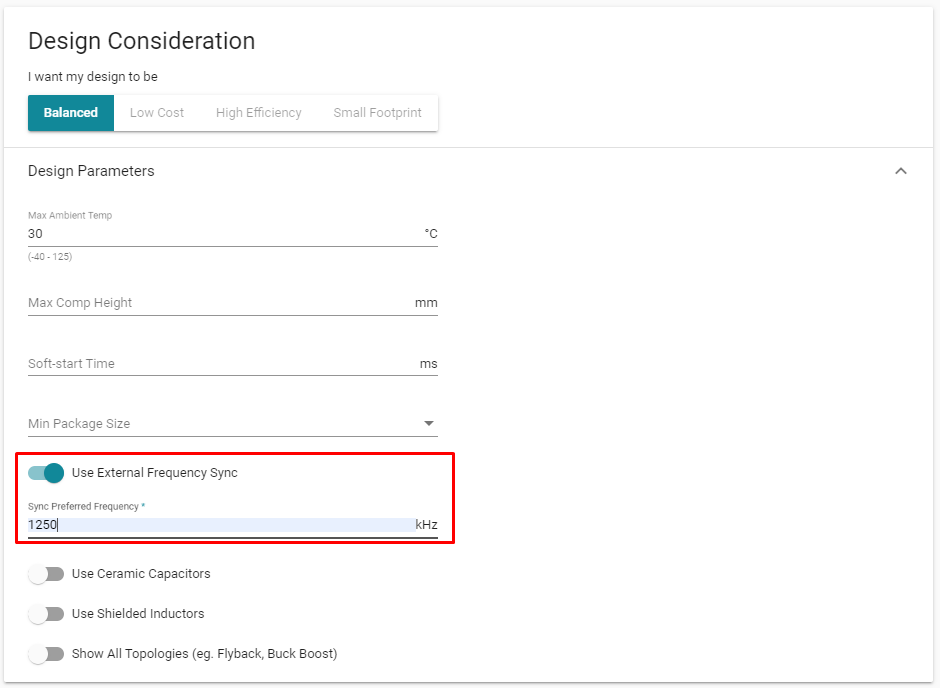Click the Use External Frequency Sync label
The height and width of the screenshot is (688, 940).
[155, 473]
